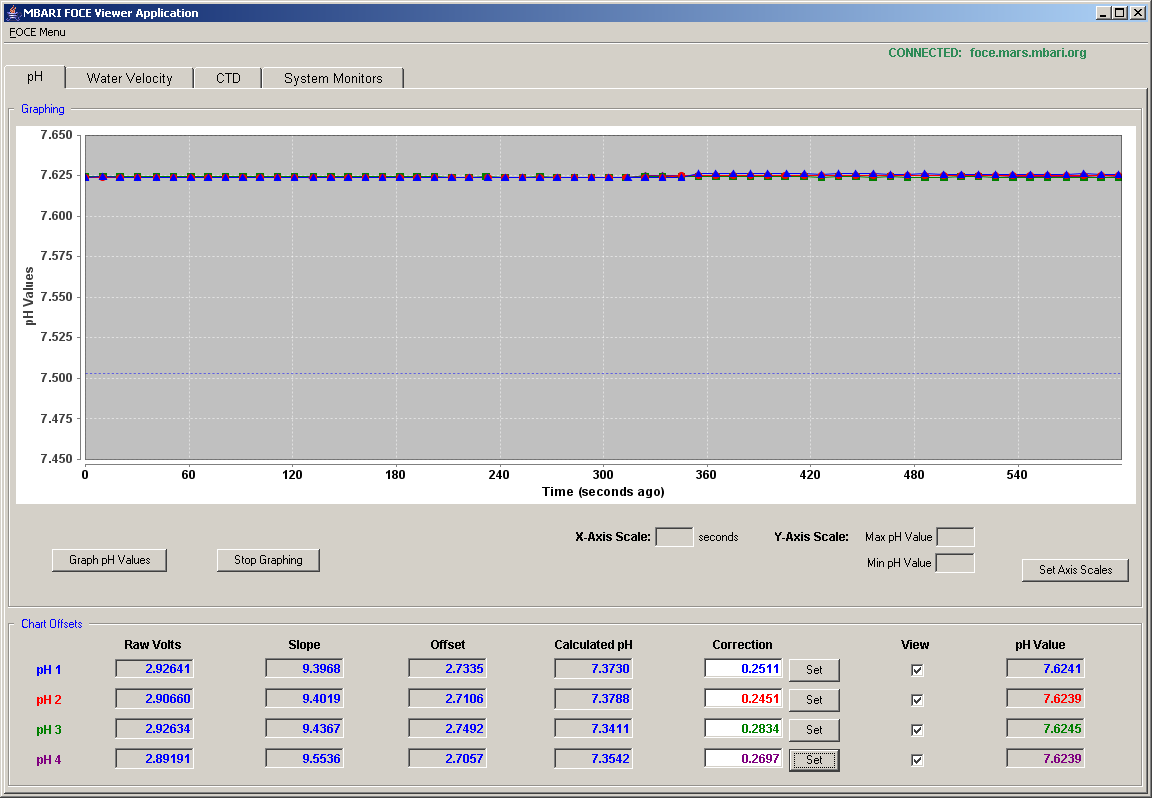
Task: Click pH 1 Raw Volts value 2.92641
Action: click(x=154, y=669)
